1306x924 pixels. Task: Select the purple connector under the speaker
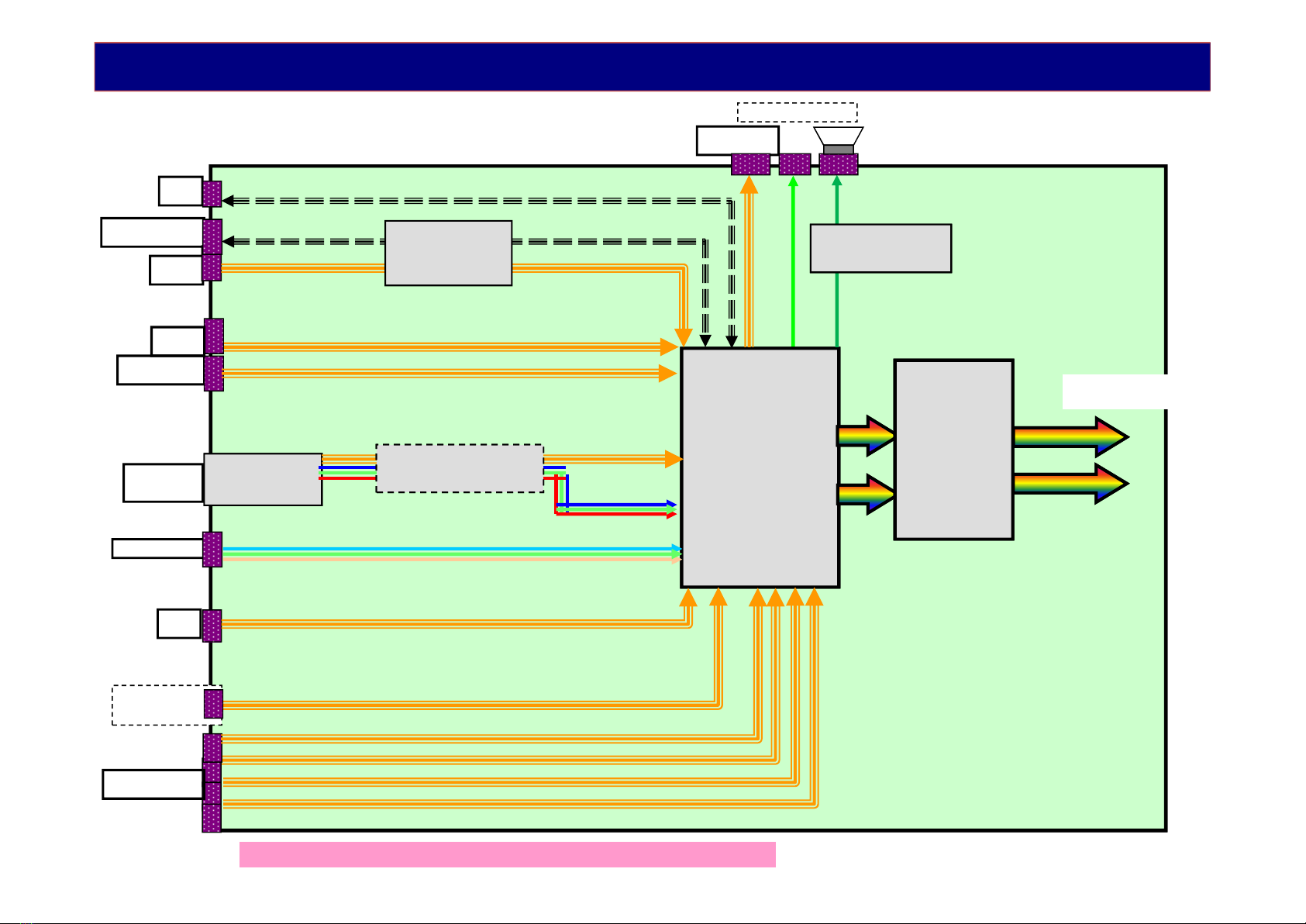839,164
